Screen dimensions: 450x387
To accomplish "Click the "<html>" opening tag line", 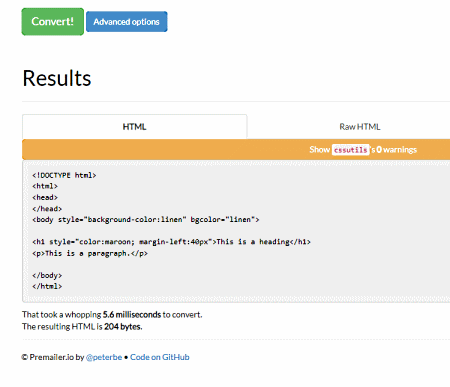I will tap(45, 186).
